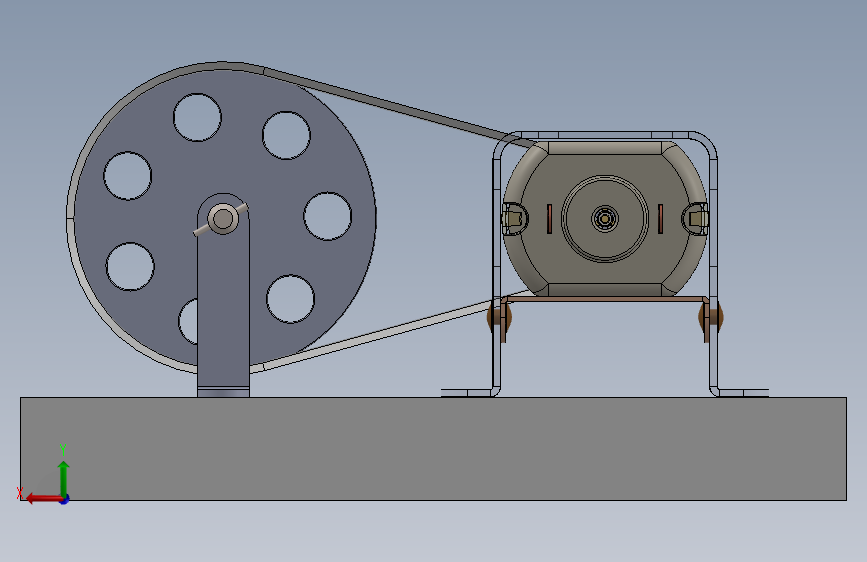Select the topmost hole in the flywheel
Image resolution: width=867 pixels, height=562 pixels.
[197, 117]
